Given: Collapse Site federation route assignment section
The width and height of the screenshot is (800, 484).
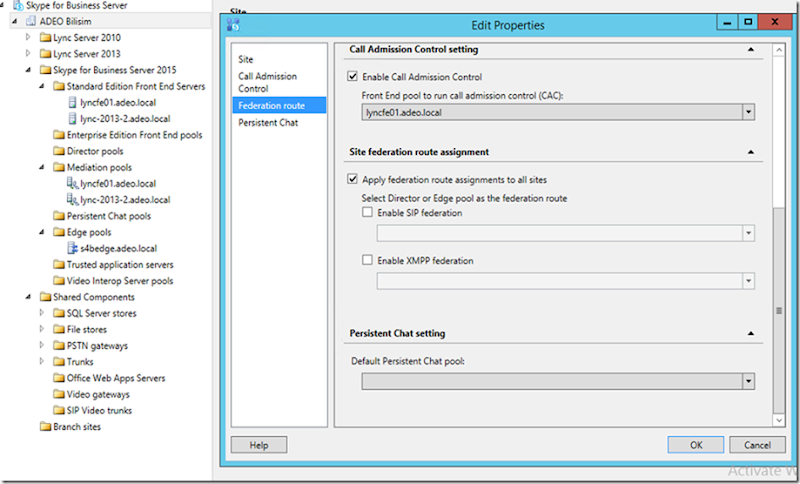Looking at the screenshot, I should [x=751, y=152].
